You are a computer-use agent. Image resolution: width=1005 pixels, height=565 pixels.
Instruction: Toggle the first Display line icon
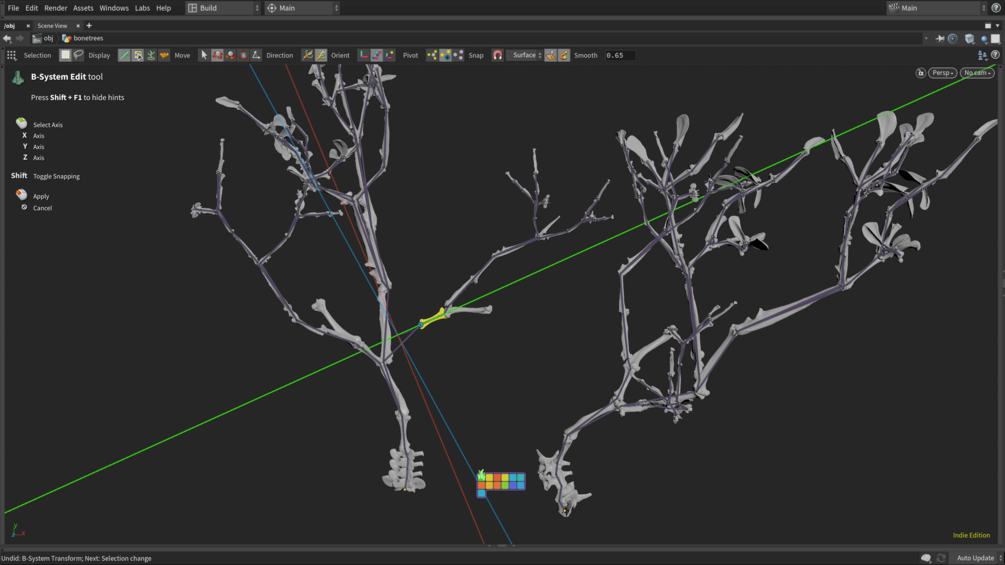tap(124, 56)
